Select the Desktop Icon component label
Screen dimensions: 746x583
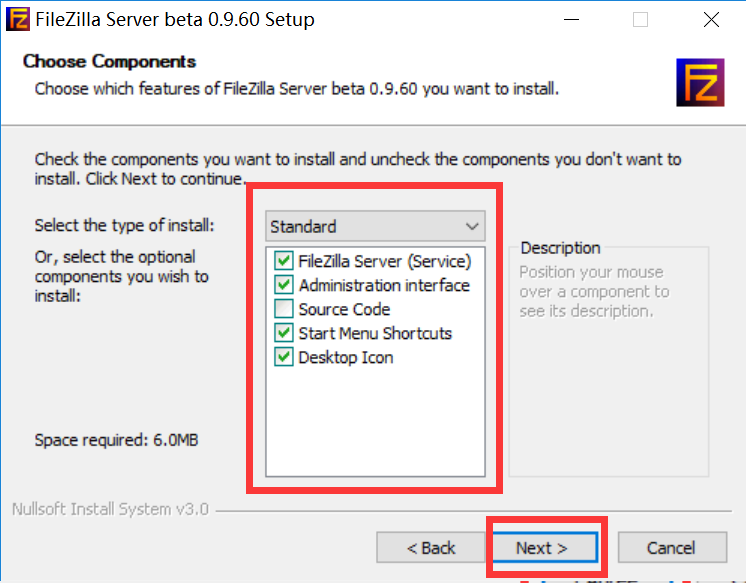click(x=345, y=357)
